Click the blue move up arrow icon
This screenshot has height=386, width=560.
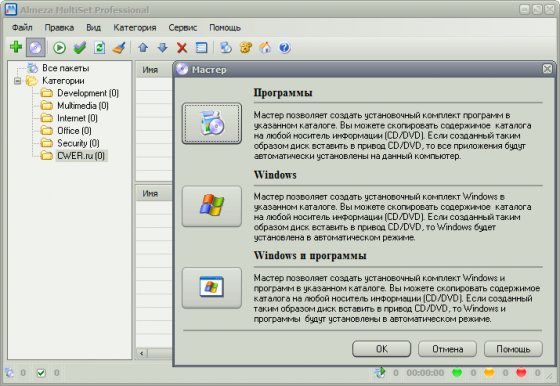[143, 47]
